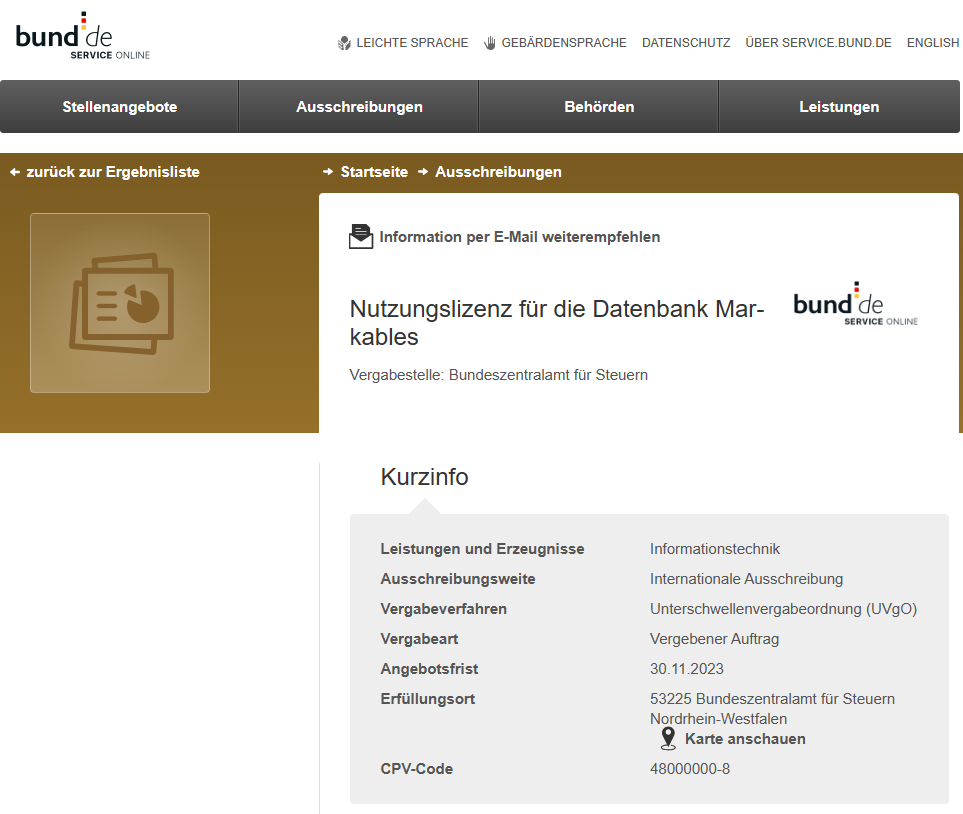Switch the site language to English
This screenshot has width=963, height=814.
click(933, 43)
